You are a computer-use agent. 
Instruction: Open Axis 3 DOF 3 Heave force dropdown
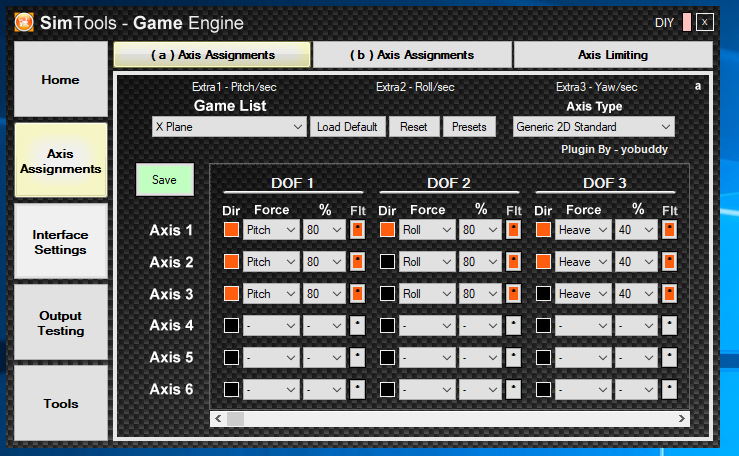[x=583, y=294]
